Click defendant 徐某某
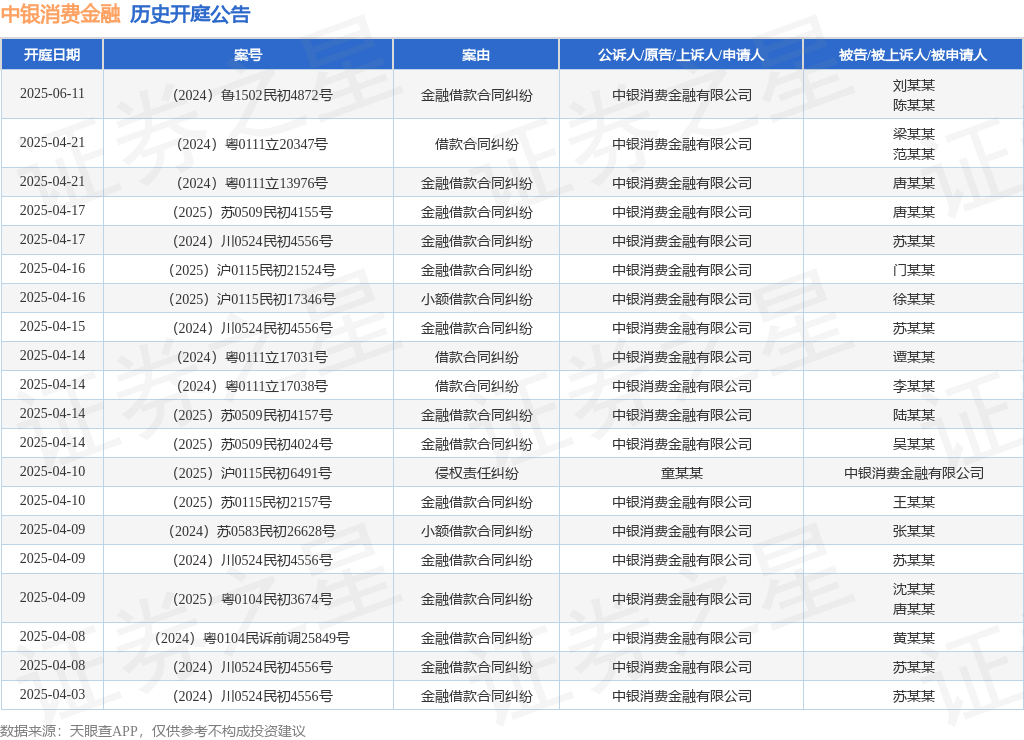The image size is (1024, 740). tap(913, 299)
